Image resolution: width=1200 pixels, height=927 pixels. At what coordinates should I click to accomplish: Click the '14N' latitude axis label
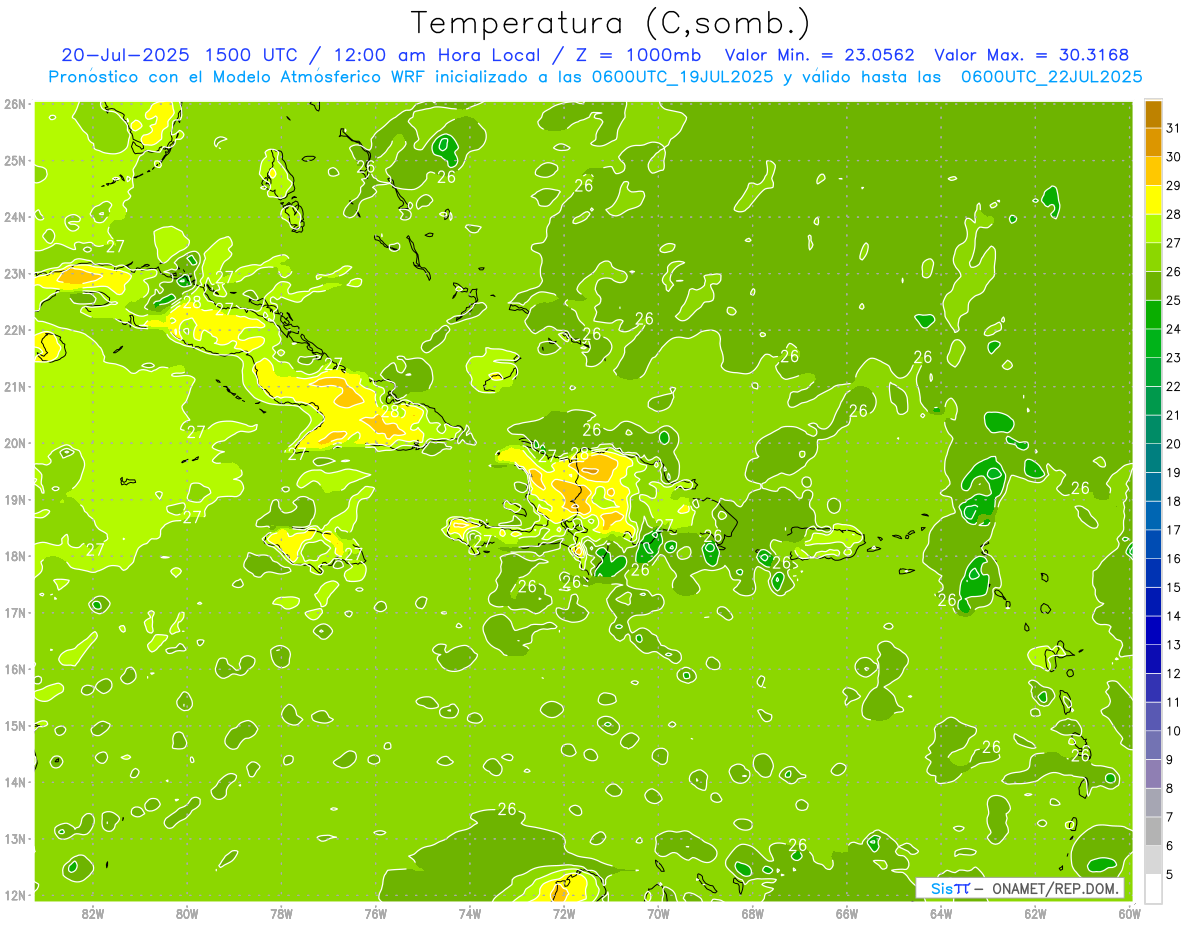14,782
